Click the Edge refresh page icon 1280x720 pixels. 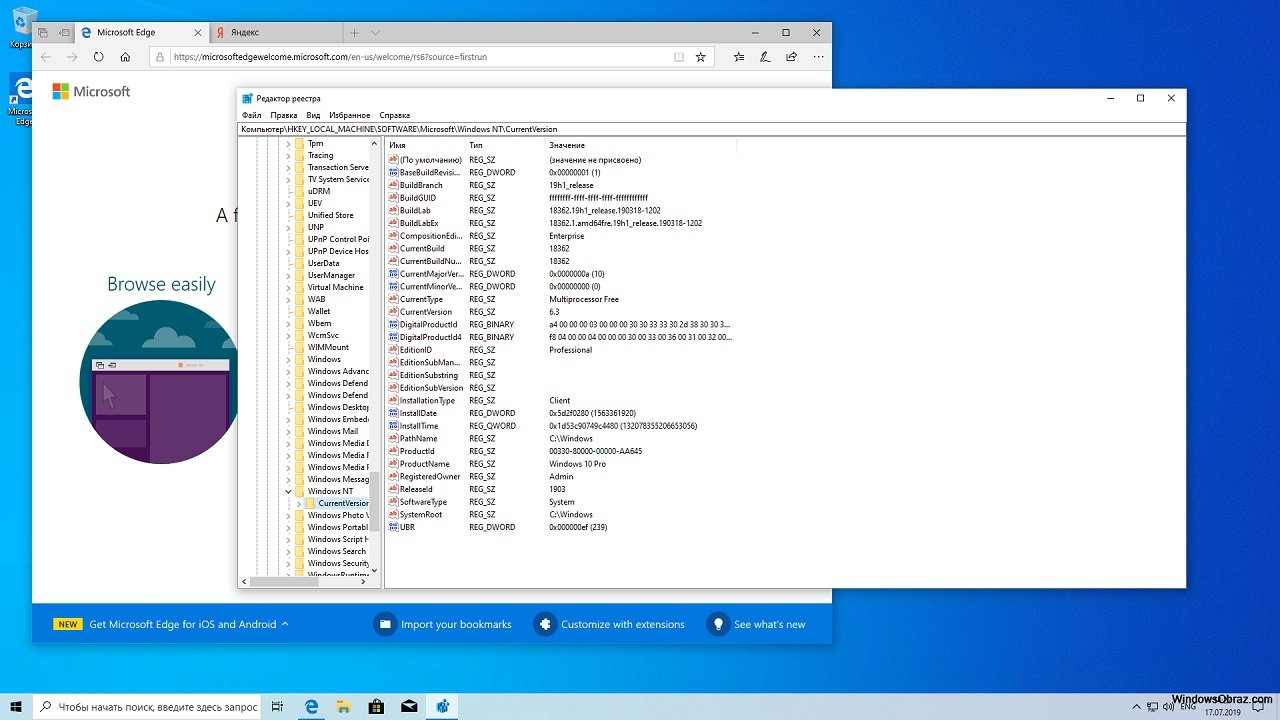pyautogui.click(x=98, y=57)
